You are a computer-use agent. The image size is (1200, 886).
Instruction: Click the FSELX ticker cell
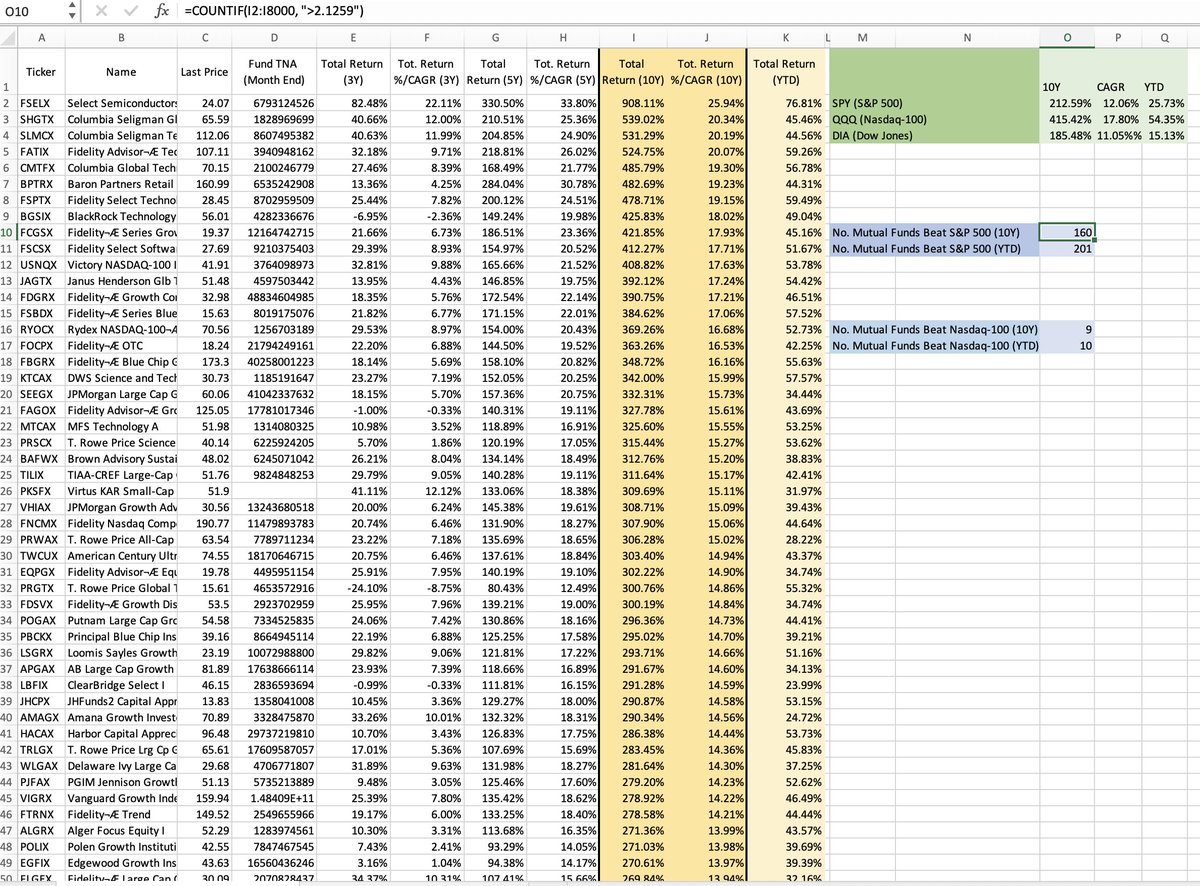(x=41, y=103)
